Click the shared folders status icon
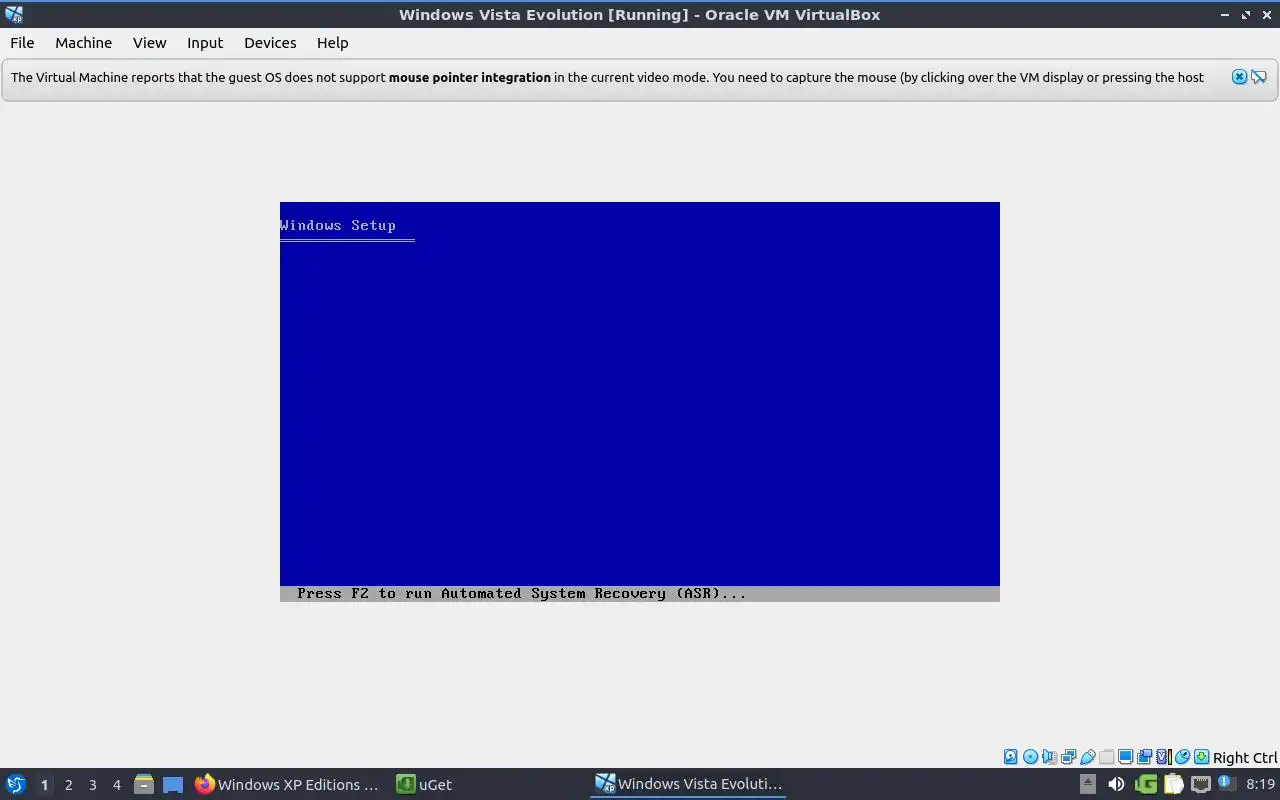The height and width of the screenshot is (800, 1280). click(1106, 757)
